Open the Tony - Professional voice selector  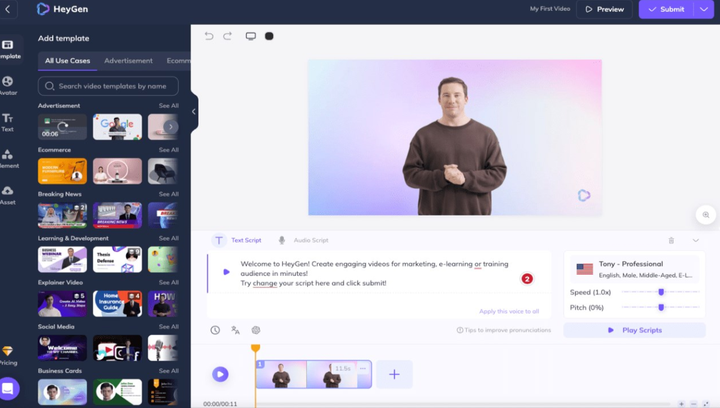[634, 269]
